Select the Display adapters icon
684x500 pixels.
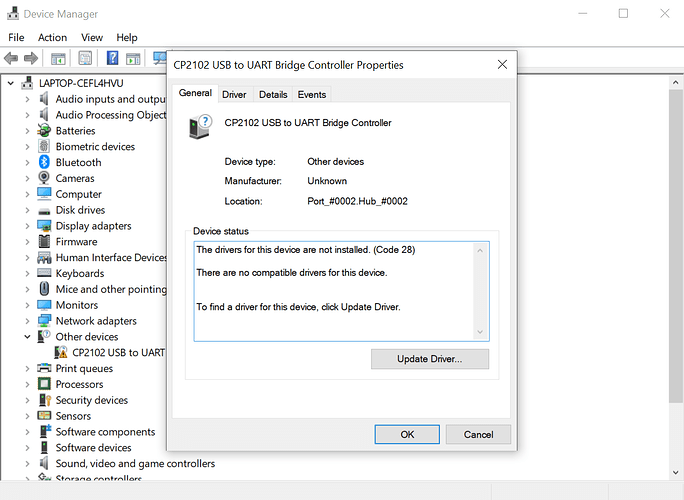tap(44, 226)
